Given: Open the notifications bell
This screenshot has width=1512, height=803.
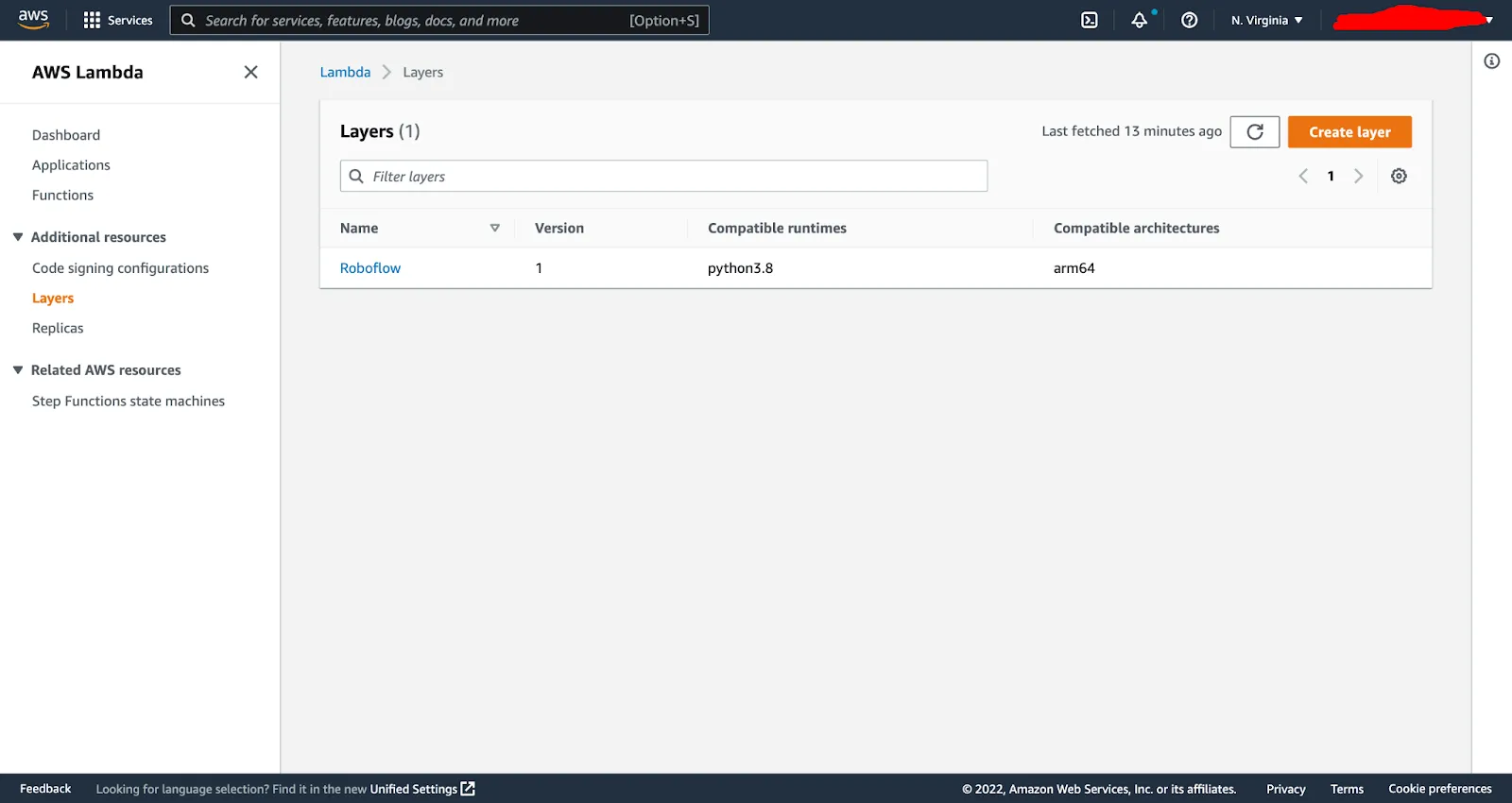Looking at the screenshot, I should [1140, 20].
